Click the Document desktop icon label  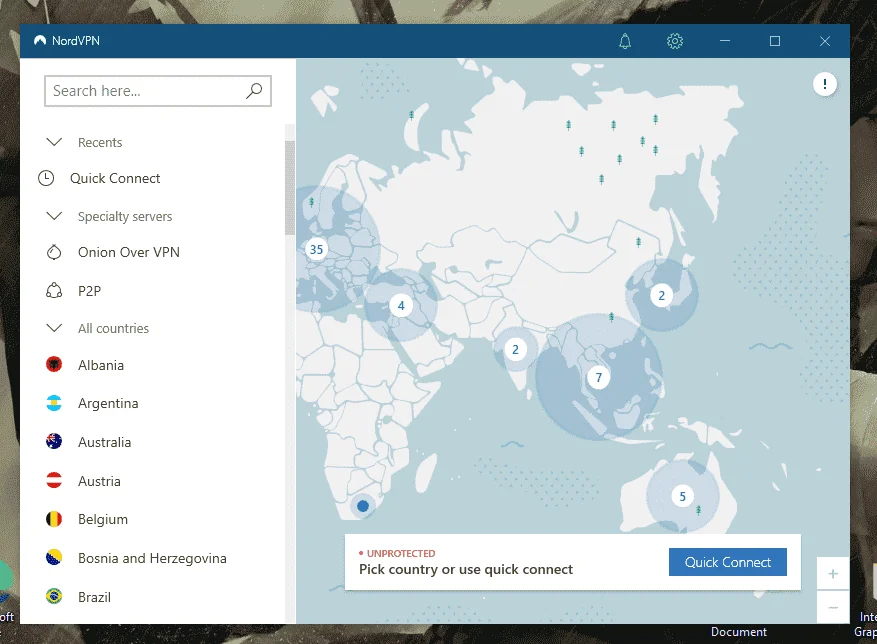[x=738, y=632]
